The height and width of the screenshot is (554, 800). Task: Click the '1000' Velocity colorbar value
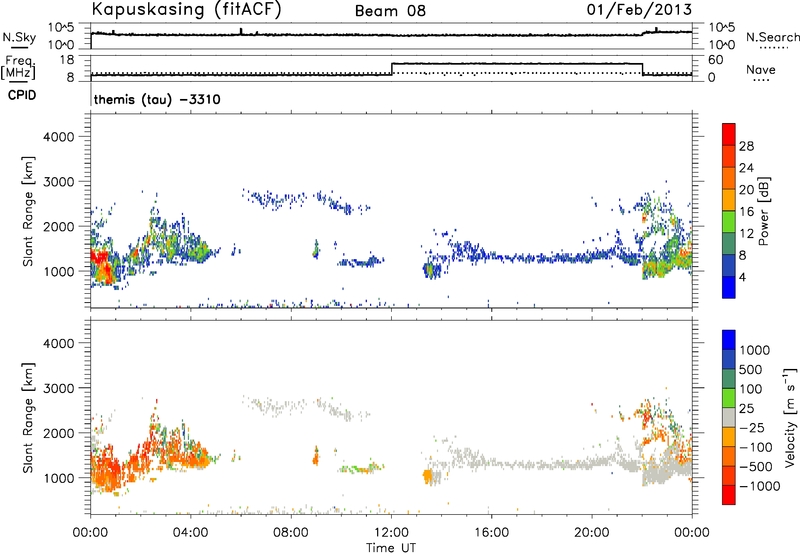754,350
